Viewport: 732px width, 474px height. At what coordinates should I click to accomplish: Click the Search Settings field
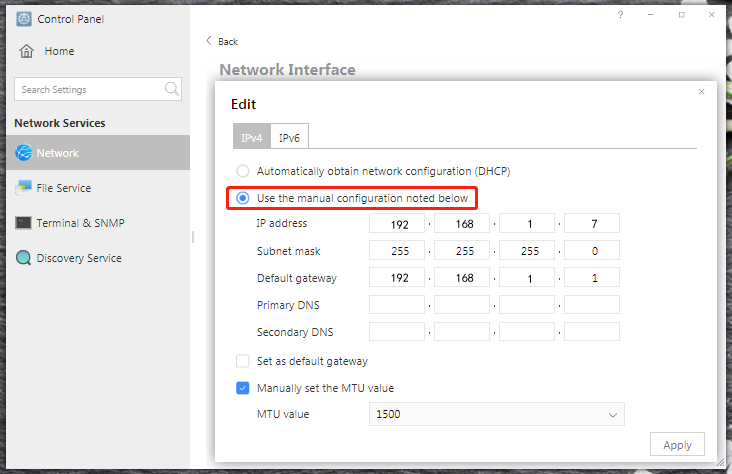point(98,89)
